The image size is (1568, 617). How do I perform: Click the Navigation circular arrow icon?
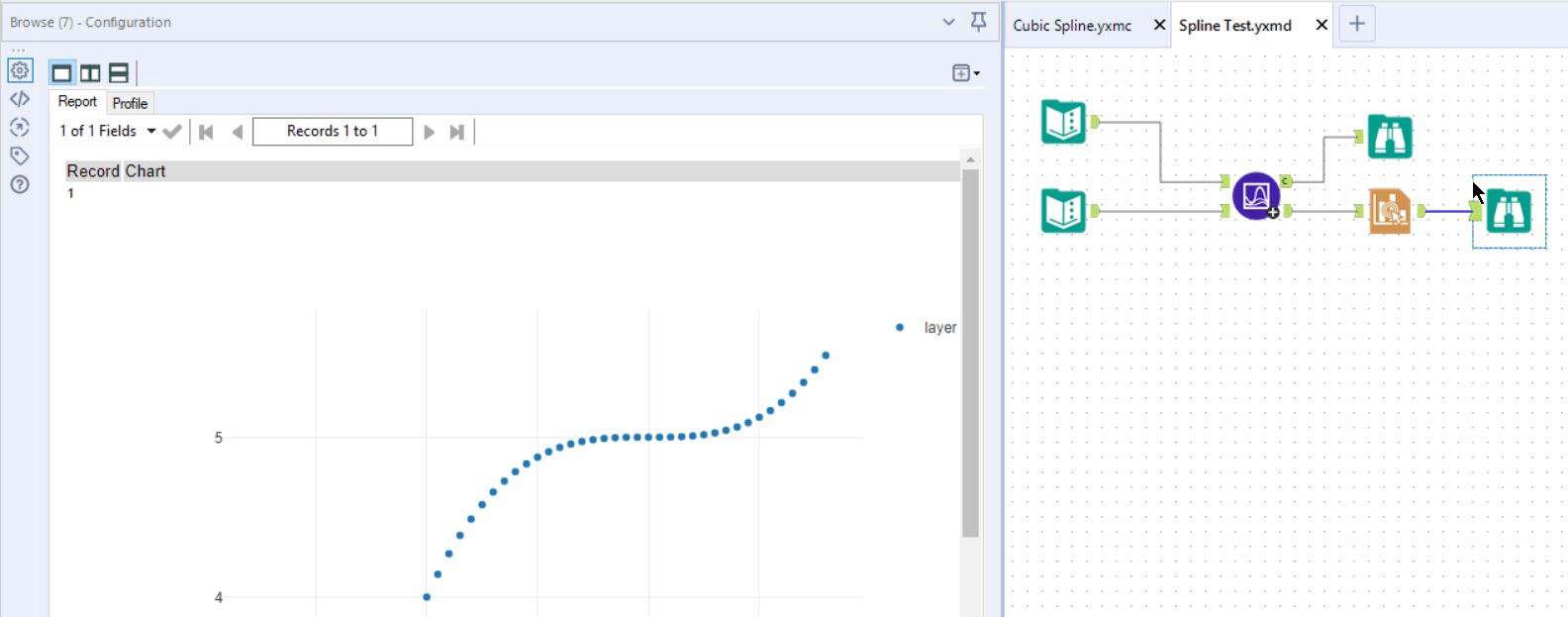(20, 128)
